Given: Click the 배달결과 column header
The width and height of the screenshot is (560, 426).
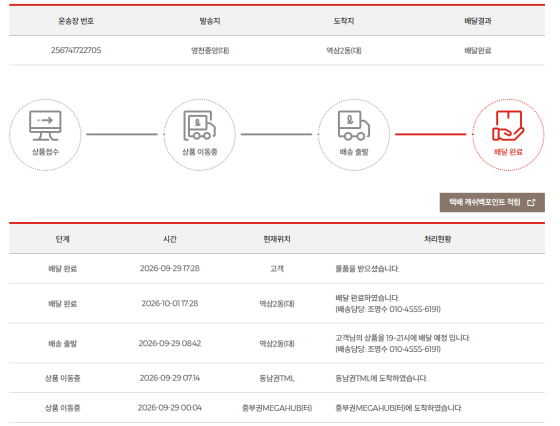Looking at the screenshot, I should point(478,21).
